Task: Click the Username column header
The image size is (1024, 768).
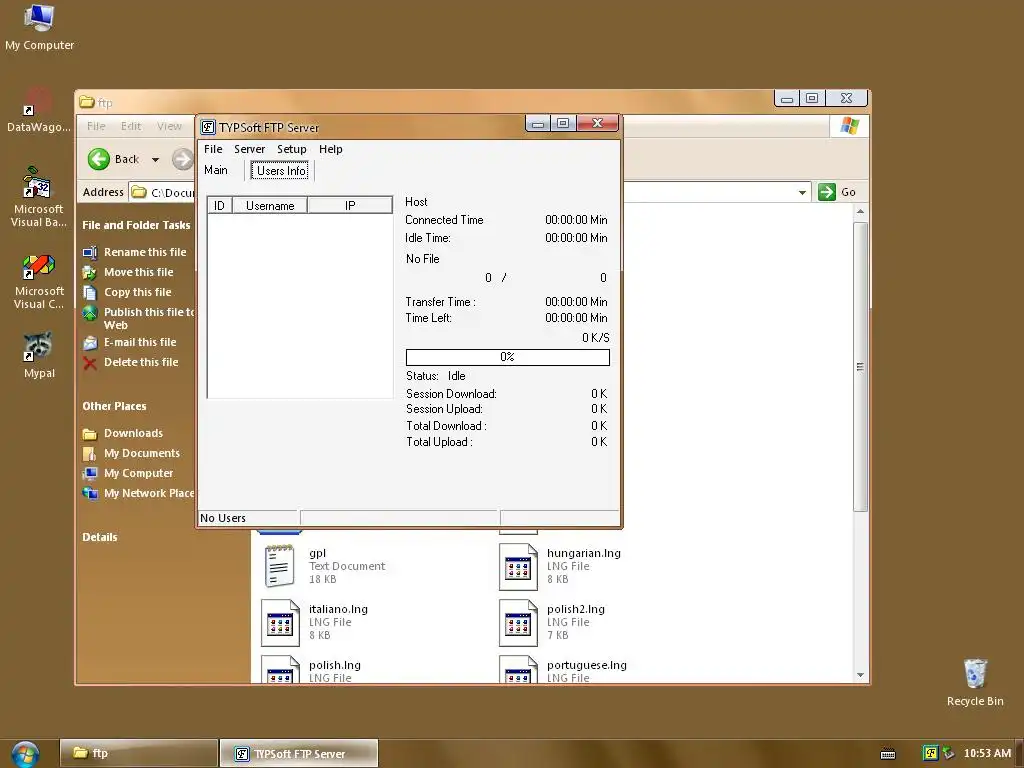Action: [270, 206]
